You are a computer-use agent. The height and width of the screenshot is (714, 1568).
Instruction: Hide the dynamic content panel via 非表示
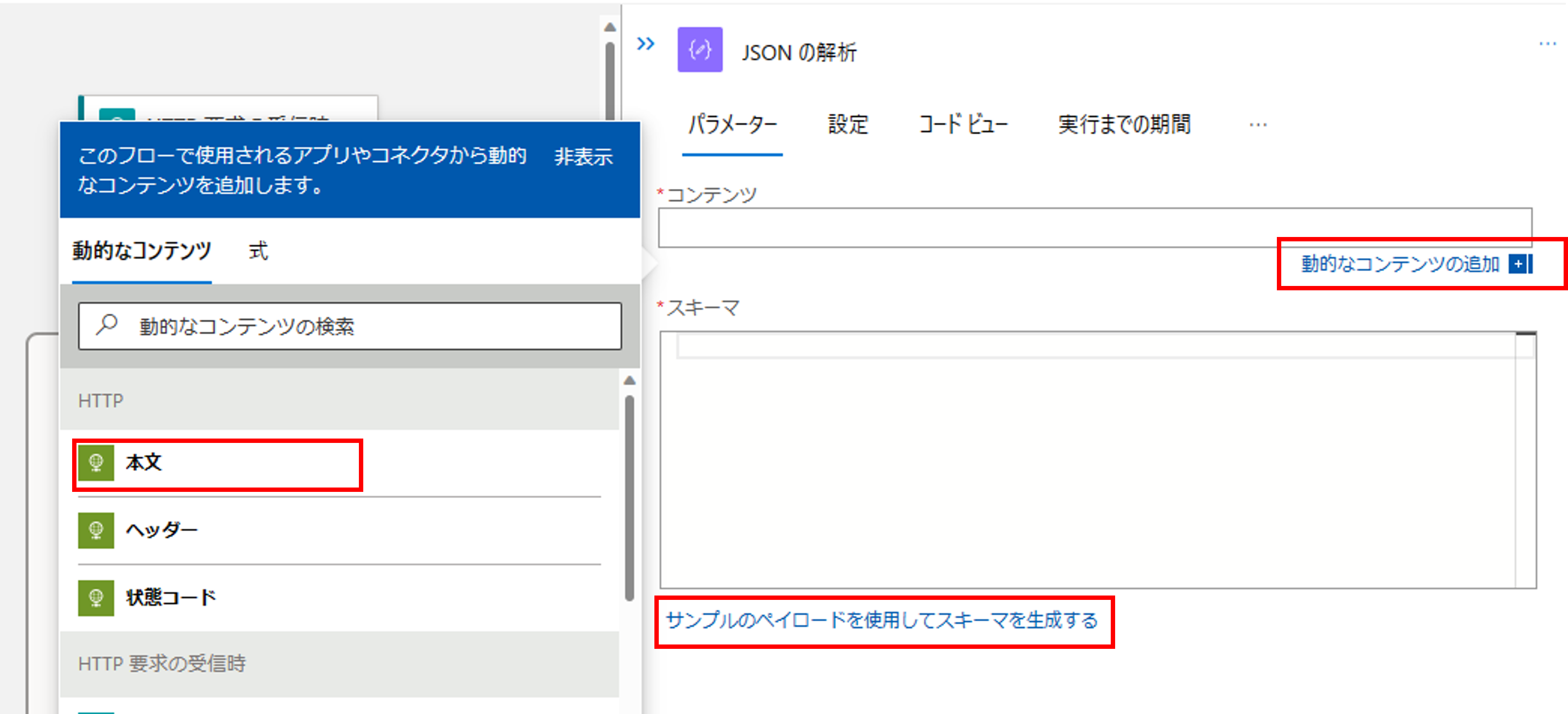(x=583, y=157)
